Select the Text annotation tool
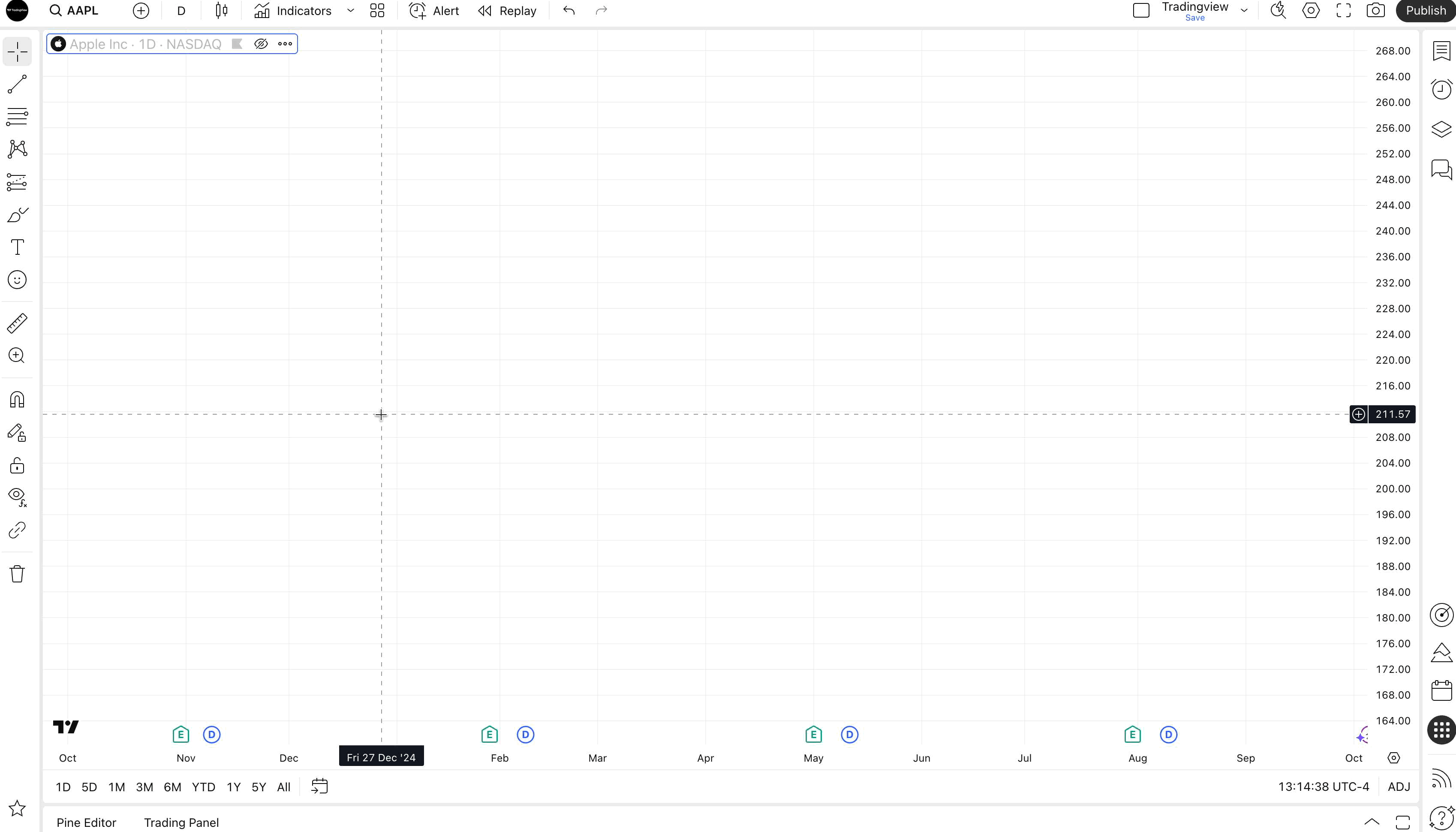Viewport: 1456px width, 832px height. [17, 247]
